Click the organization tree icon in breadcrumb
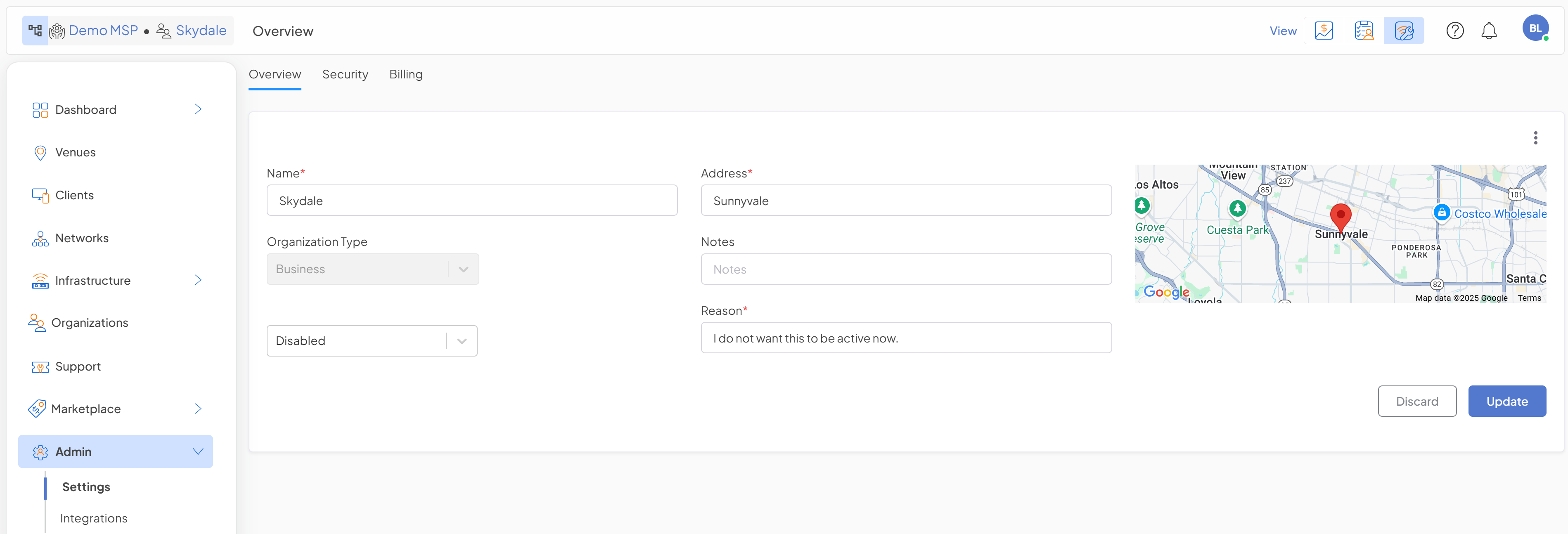 [x=36, y=31]
